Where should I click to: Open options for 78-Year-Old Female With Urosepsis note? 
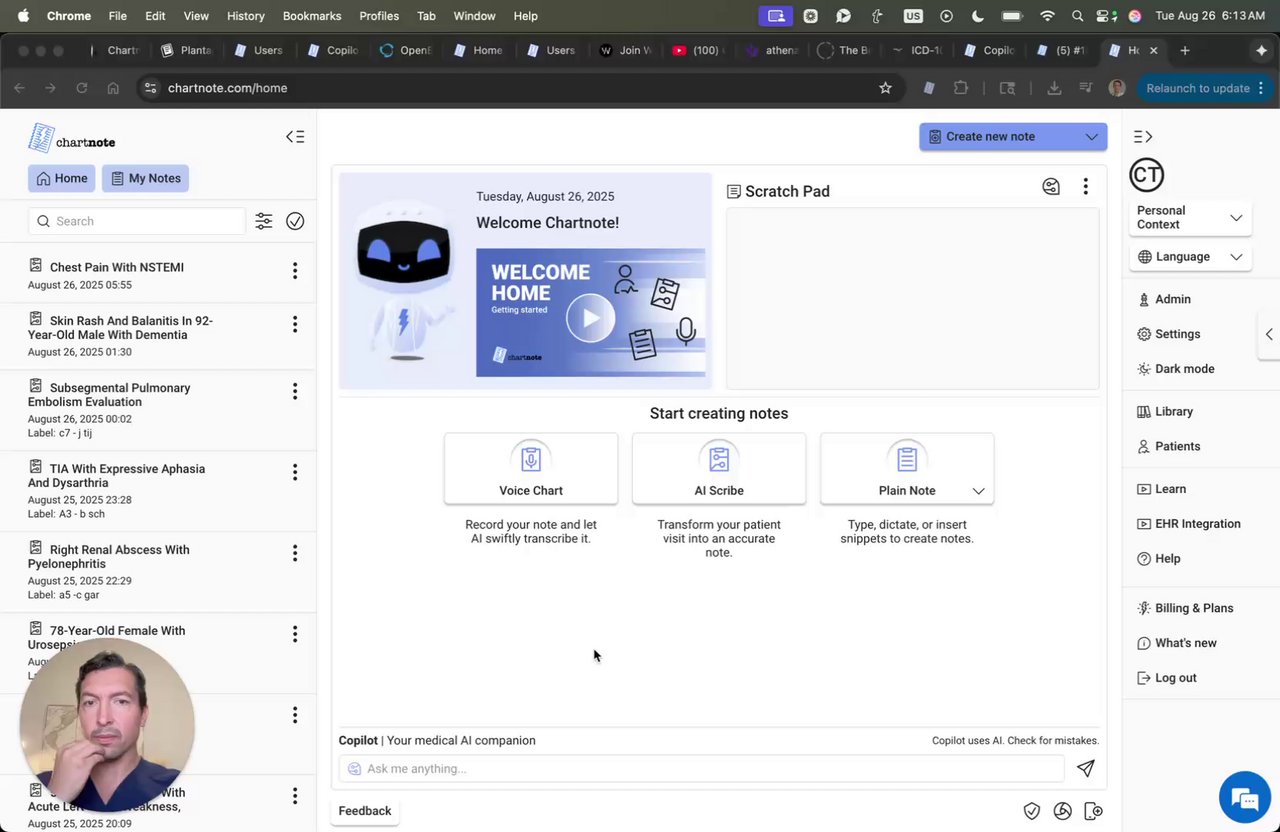[x=295, y=634]
